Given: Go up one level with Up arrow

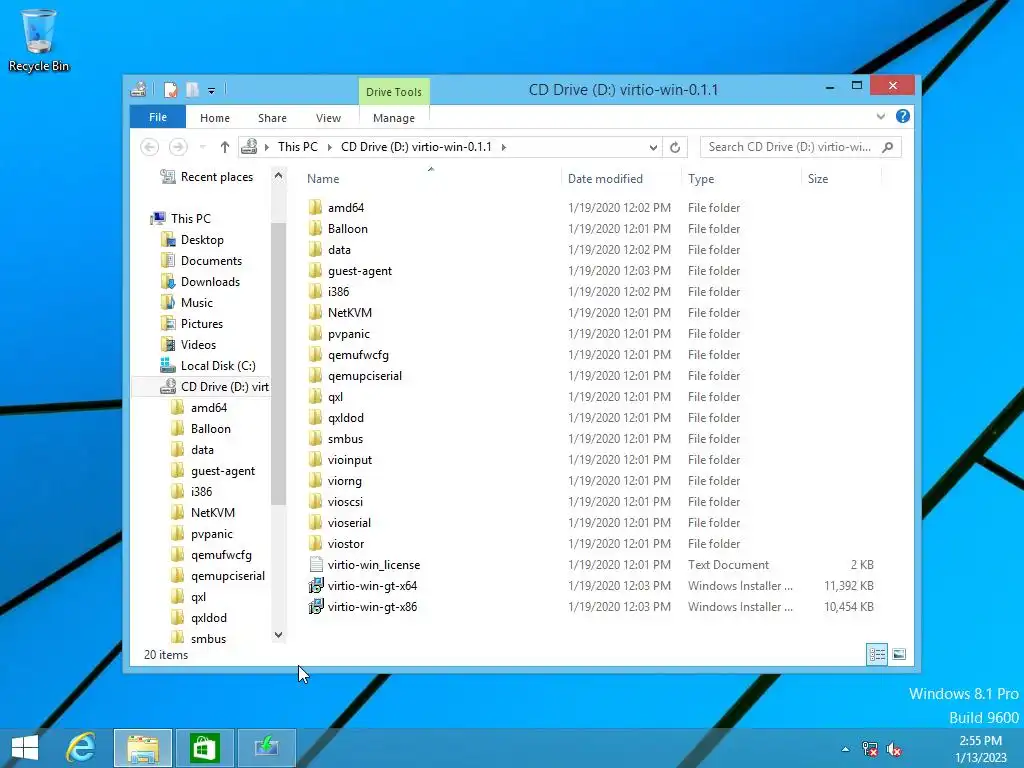Looking at the screenshot, I should [x=225, y=147].
